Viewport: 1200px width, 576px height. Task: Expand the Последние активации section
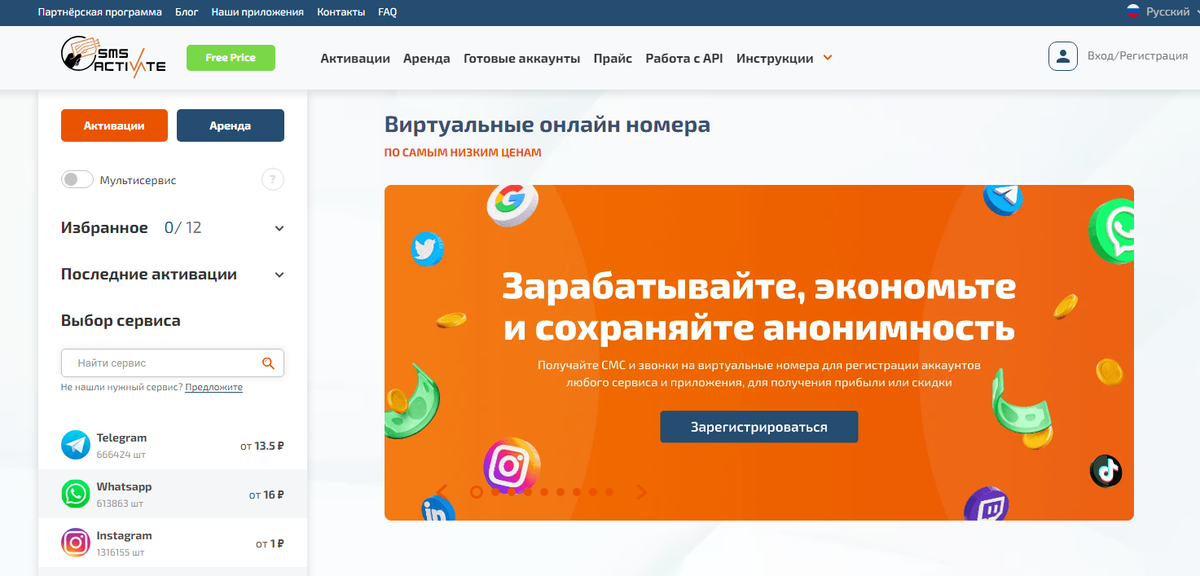tap(279, 275)
